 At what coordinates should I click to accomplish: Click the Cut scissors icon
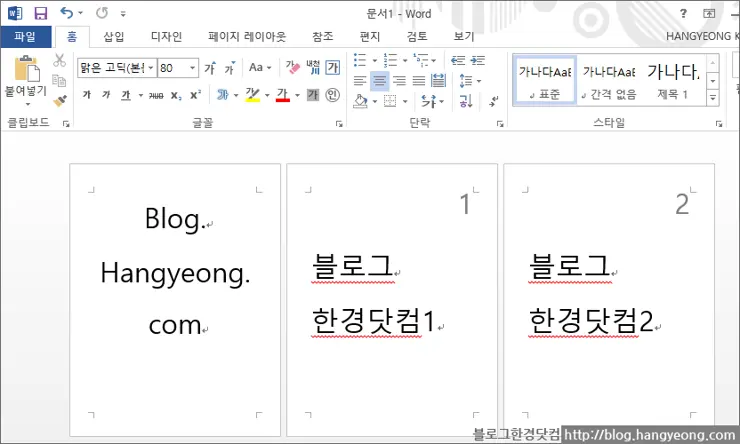coord(59,60)
